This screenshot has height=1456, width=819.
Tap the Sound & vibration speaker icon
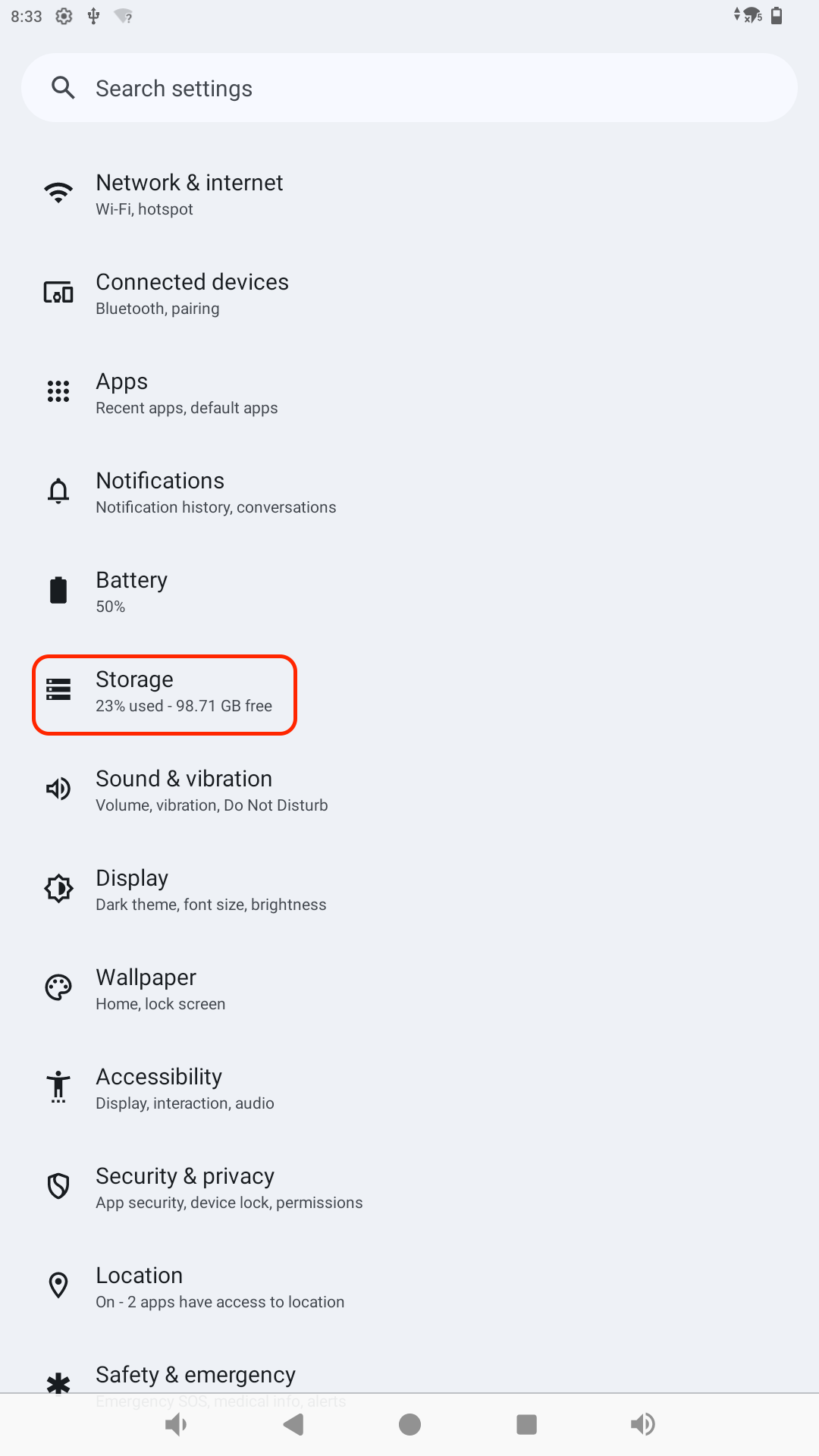click(x=58, y=789)
